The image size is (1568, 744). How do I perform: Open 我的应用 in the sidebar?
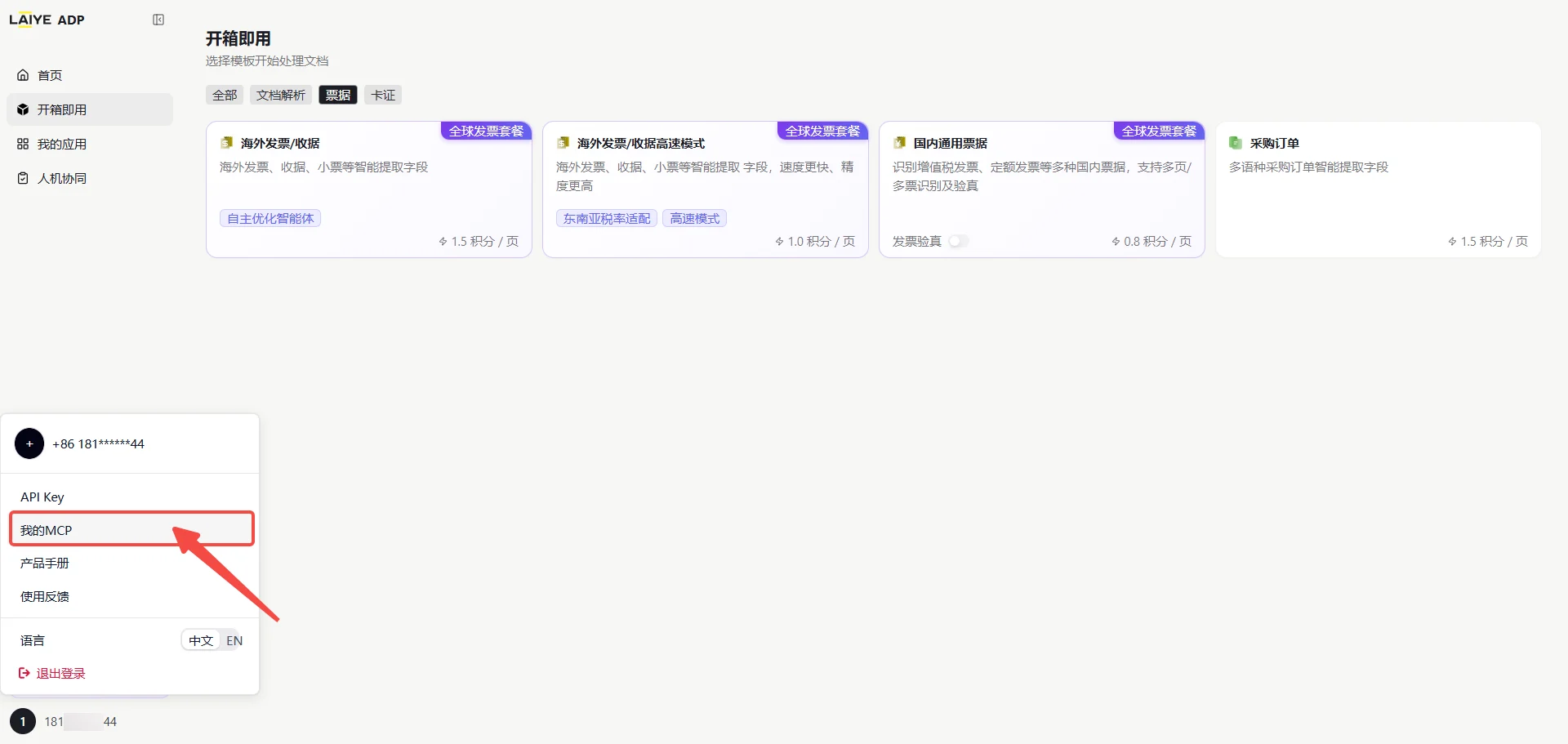point(90,144)
